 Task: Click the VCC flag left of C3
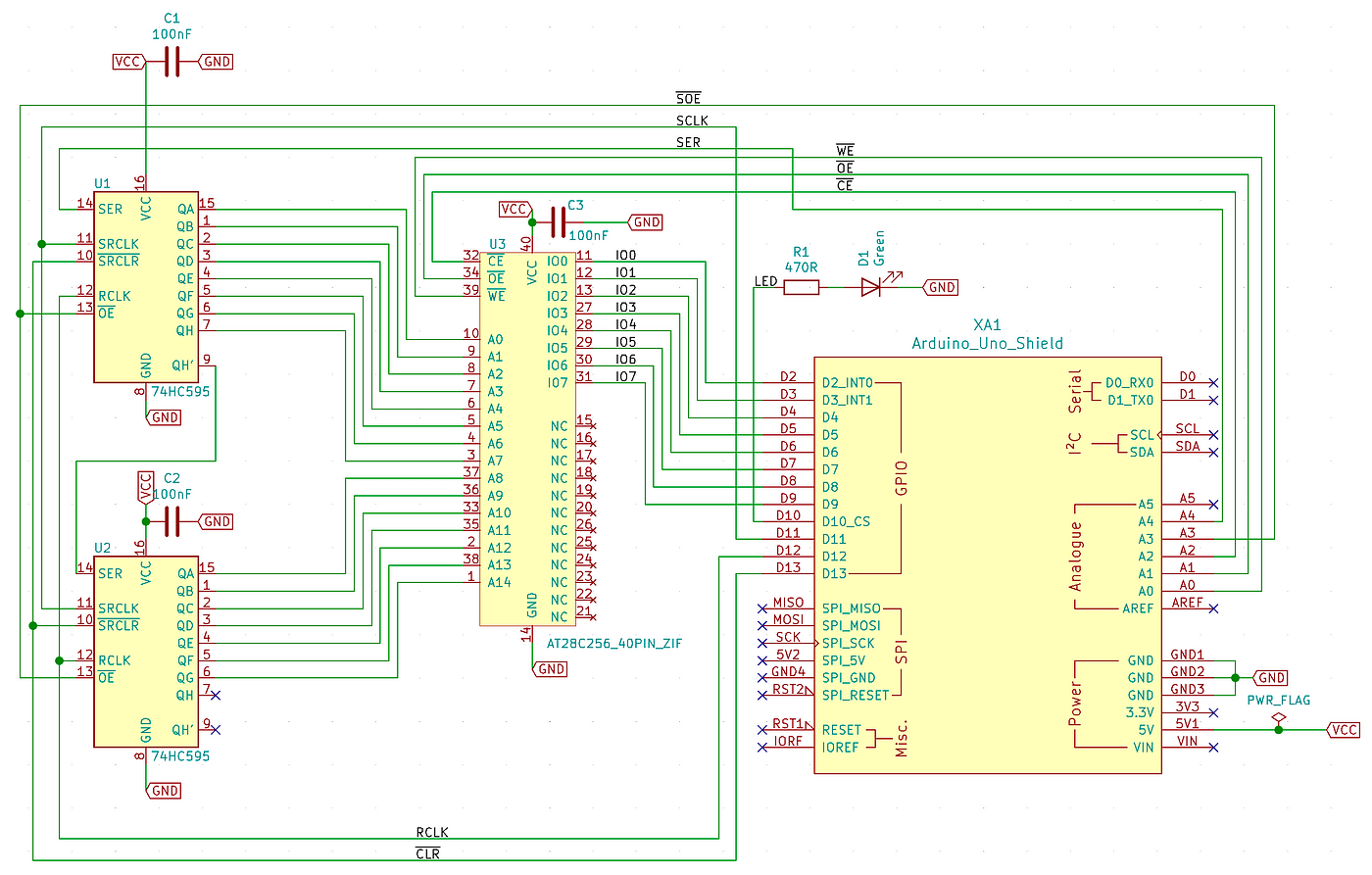[x=515, y=209]
